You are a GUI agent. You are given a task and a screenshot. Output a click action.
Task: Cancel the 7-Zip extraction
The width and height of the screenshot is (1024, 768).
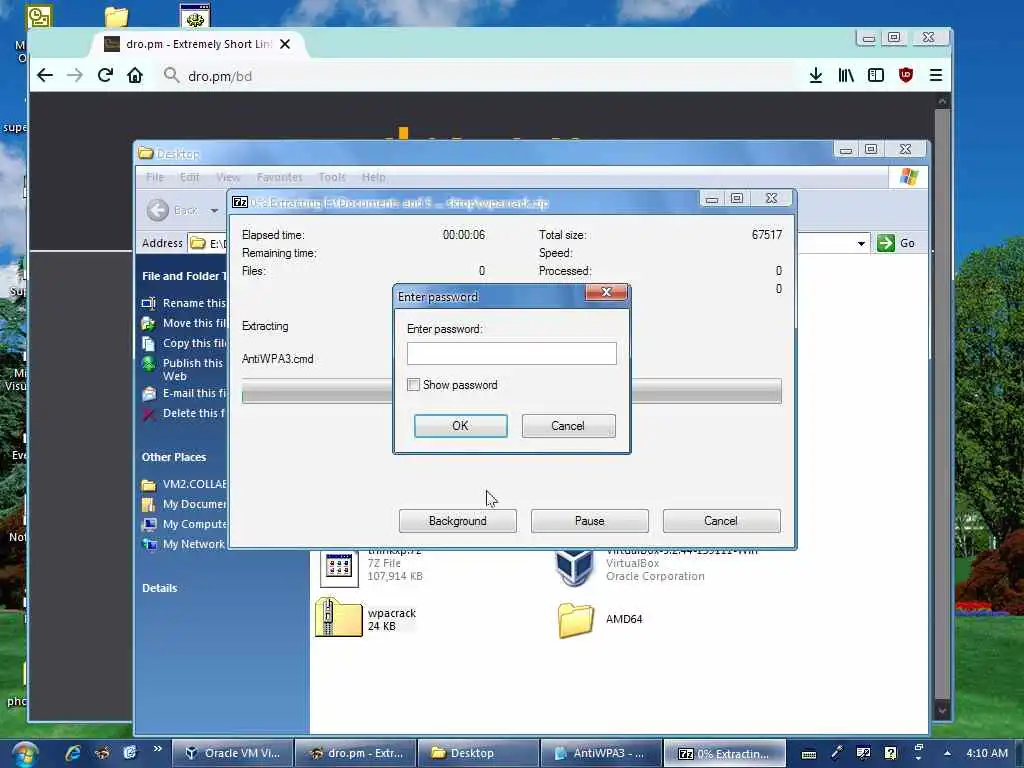[x=721, y=521]
